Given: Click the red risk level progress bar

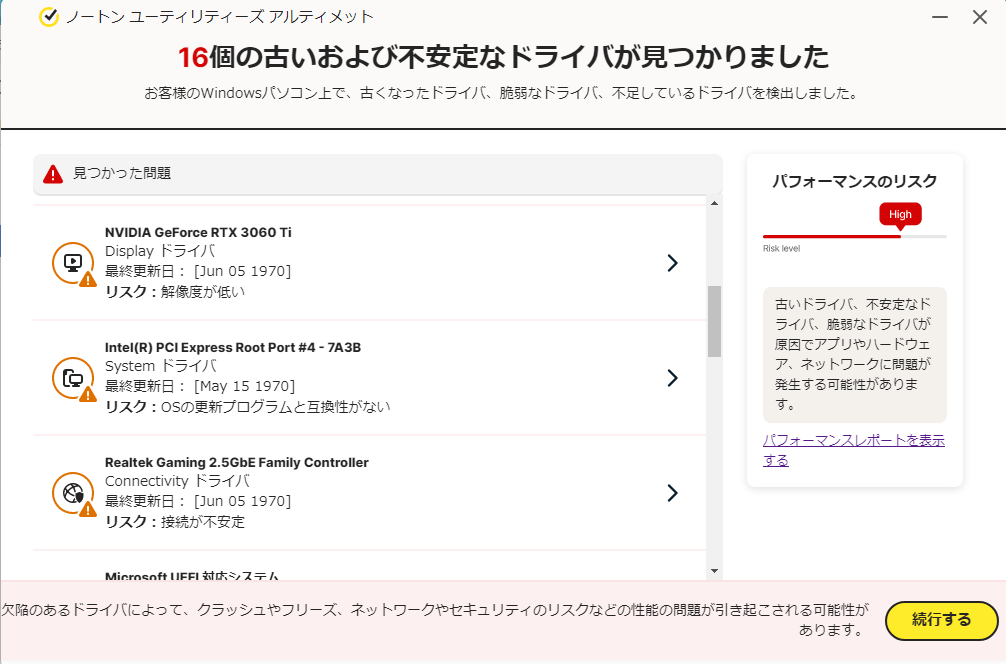Looking at the screenshot, I should point(831,237).
